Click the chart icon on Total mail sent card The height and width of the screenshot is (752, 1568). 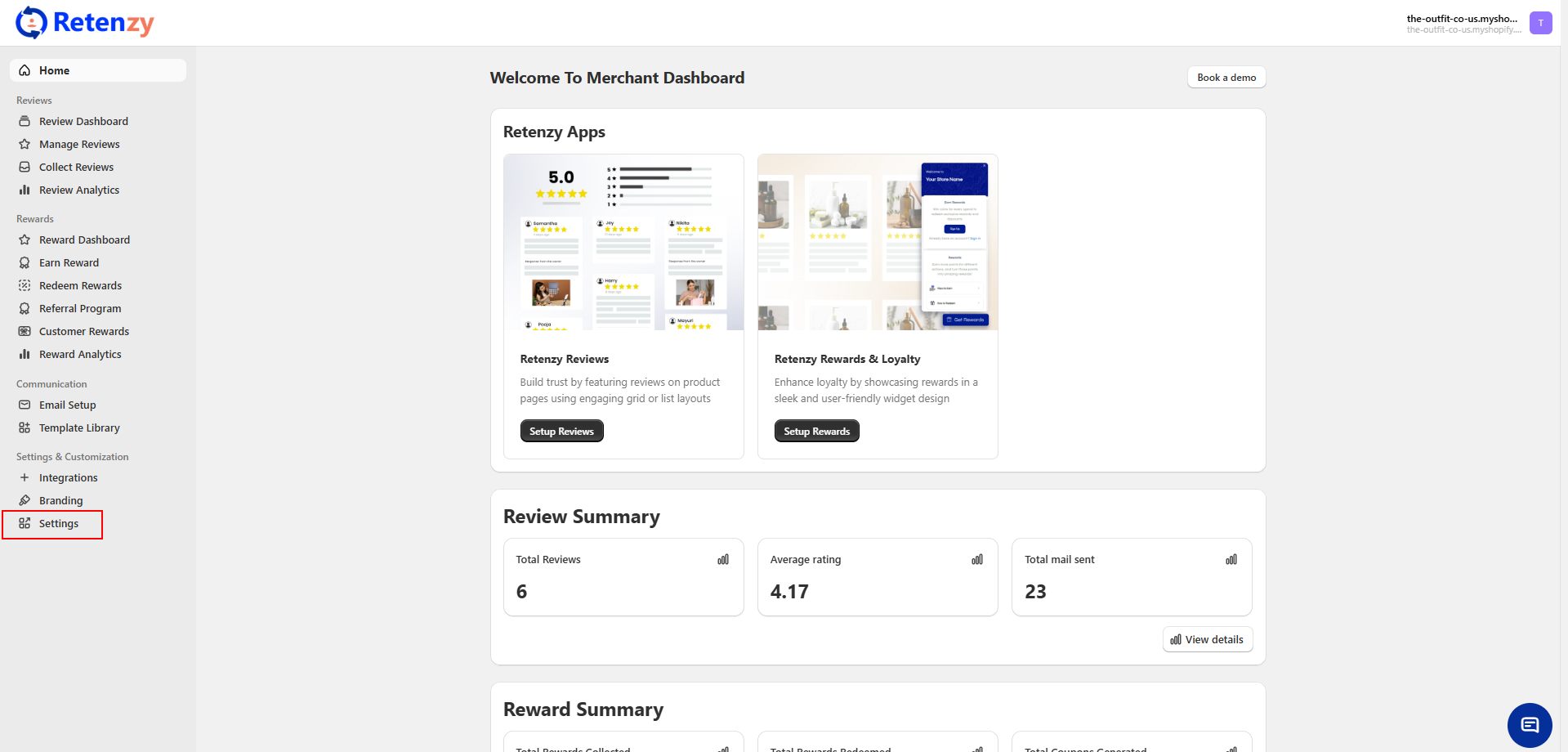pos(1231,560)
